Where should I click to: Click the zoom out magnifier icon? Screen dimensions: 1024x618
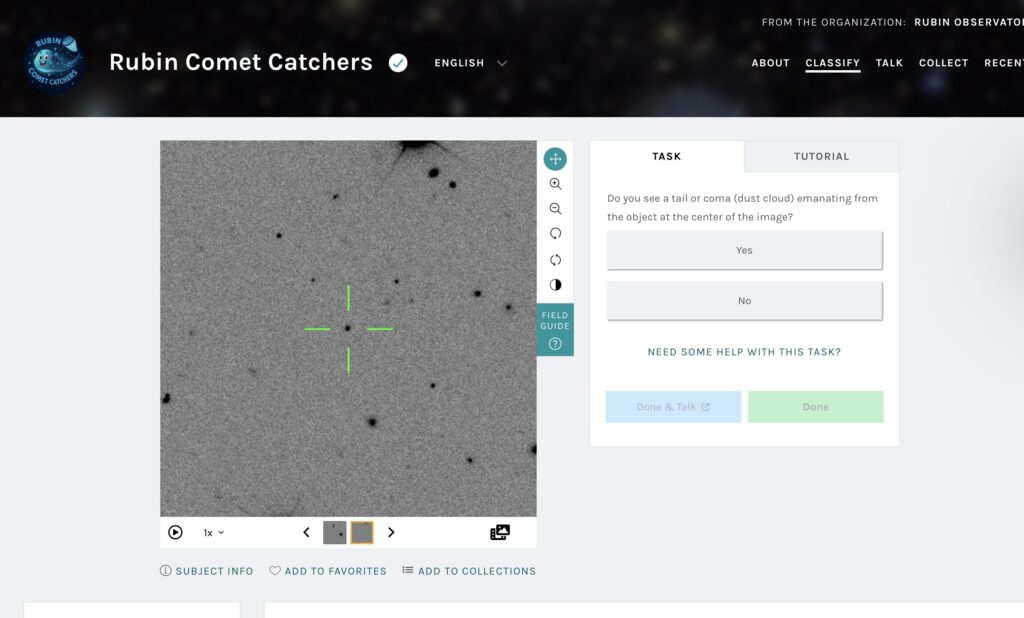[x=555, y=209]
